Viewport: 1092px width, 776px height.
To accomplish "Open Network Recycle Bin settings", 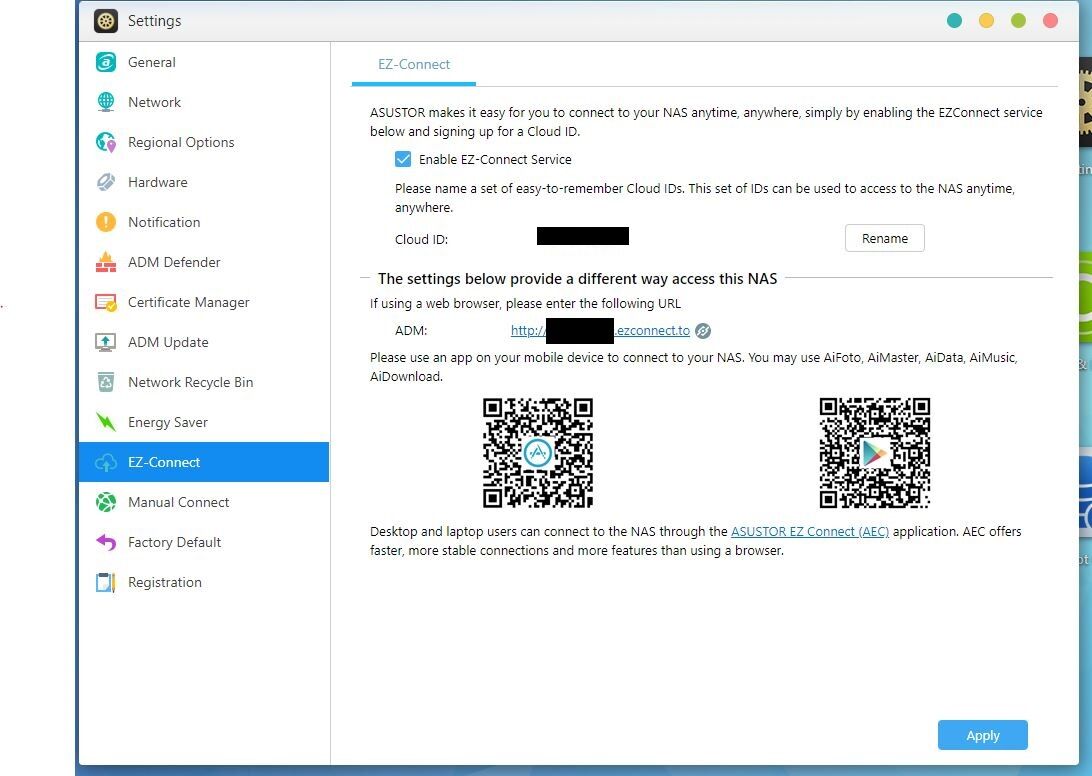I will [204, 382].
